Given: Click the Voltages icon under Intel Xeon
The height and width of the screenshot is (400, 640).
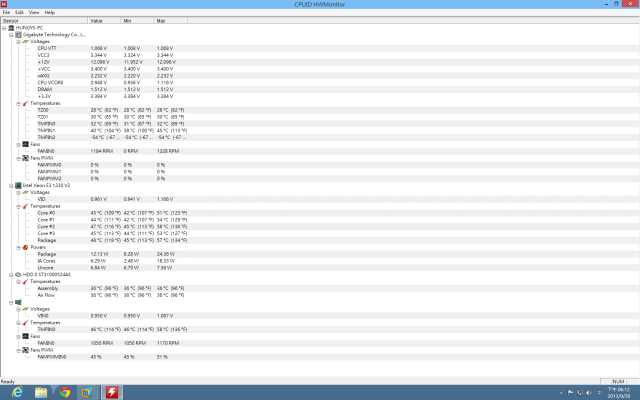Looking at the screenshot, I should click(25, 192).
